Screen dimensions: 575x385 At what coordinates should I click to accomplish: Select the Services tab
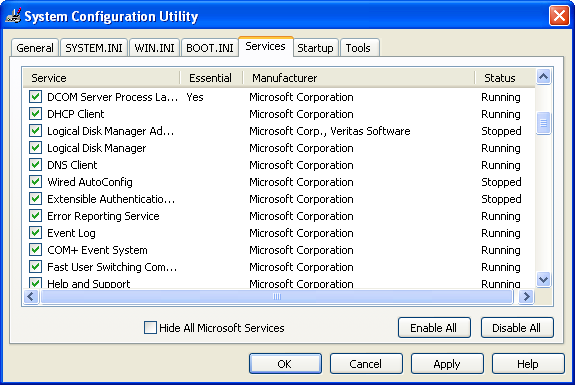(265, 47)
